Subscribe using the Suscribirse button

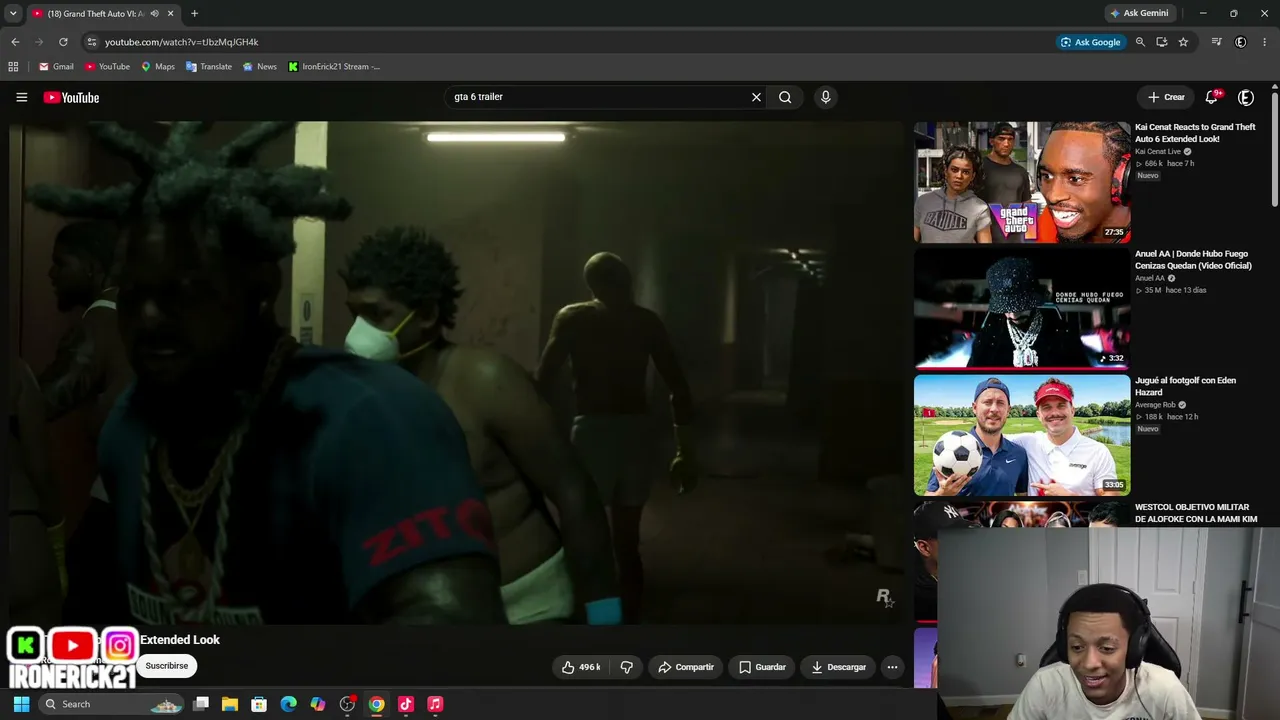point(166,666)
